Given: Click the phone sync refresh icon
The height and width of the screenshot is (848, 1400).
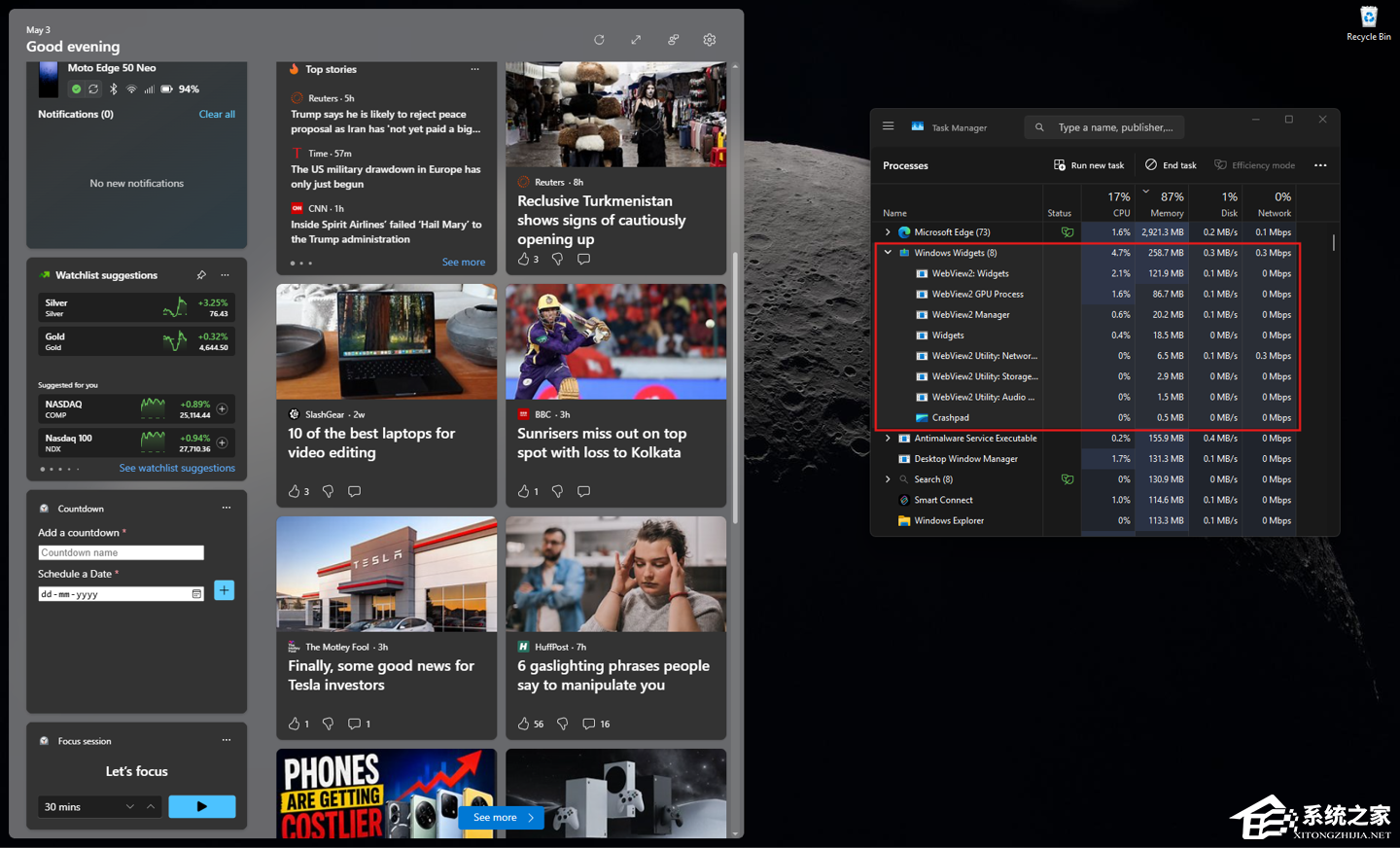Looking at the screenshot, I should [93, 89].
